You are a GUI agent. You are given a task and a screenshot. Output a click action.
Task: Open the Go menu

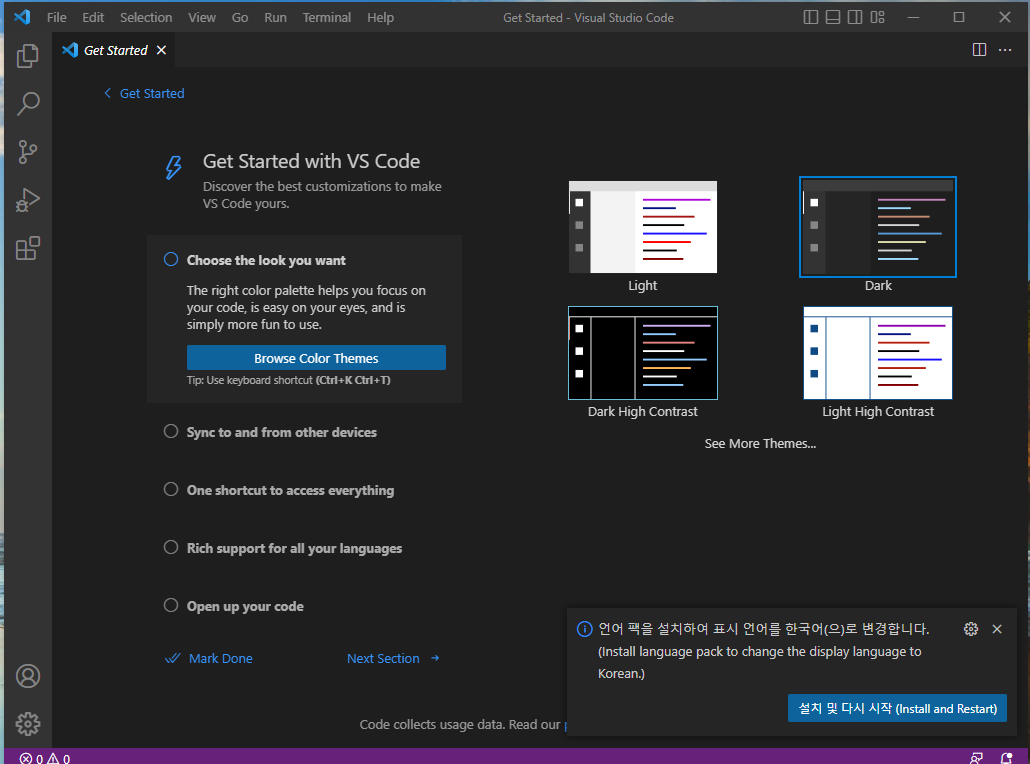pos(240,18)
